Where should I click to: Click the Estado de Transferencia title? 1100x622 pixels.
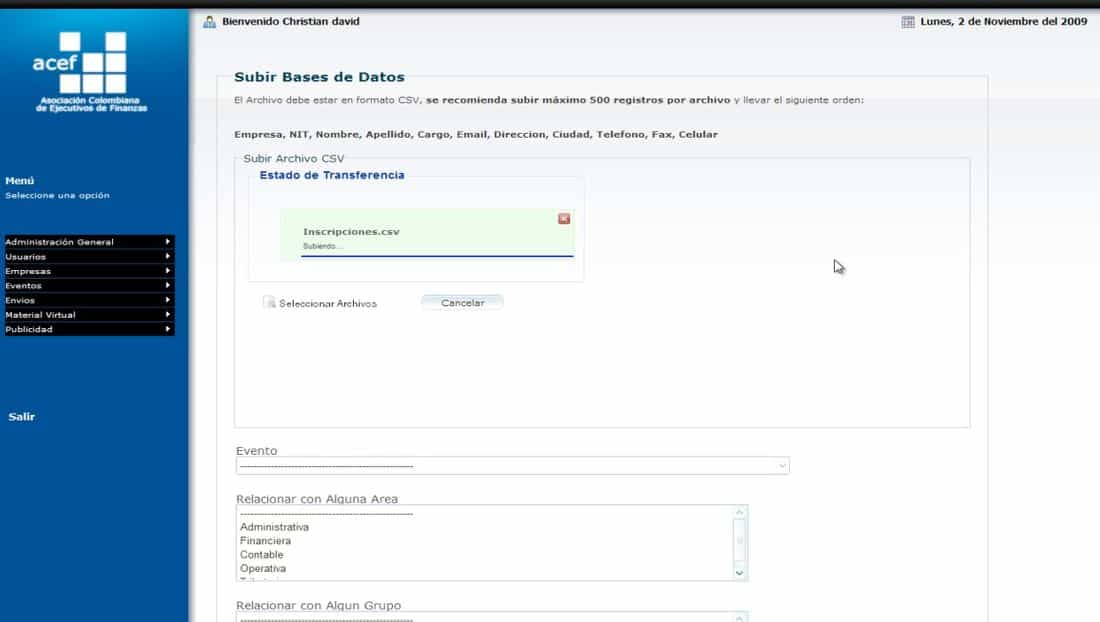tap(332, 175)
